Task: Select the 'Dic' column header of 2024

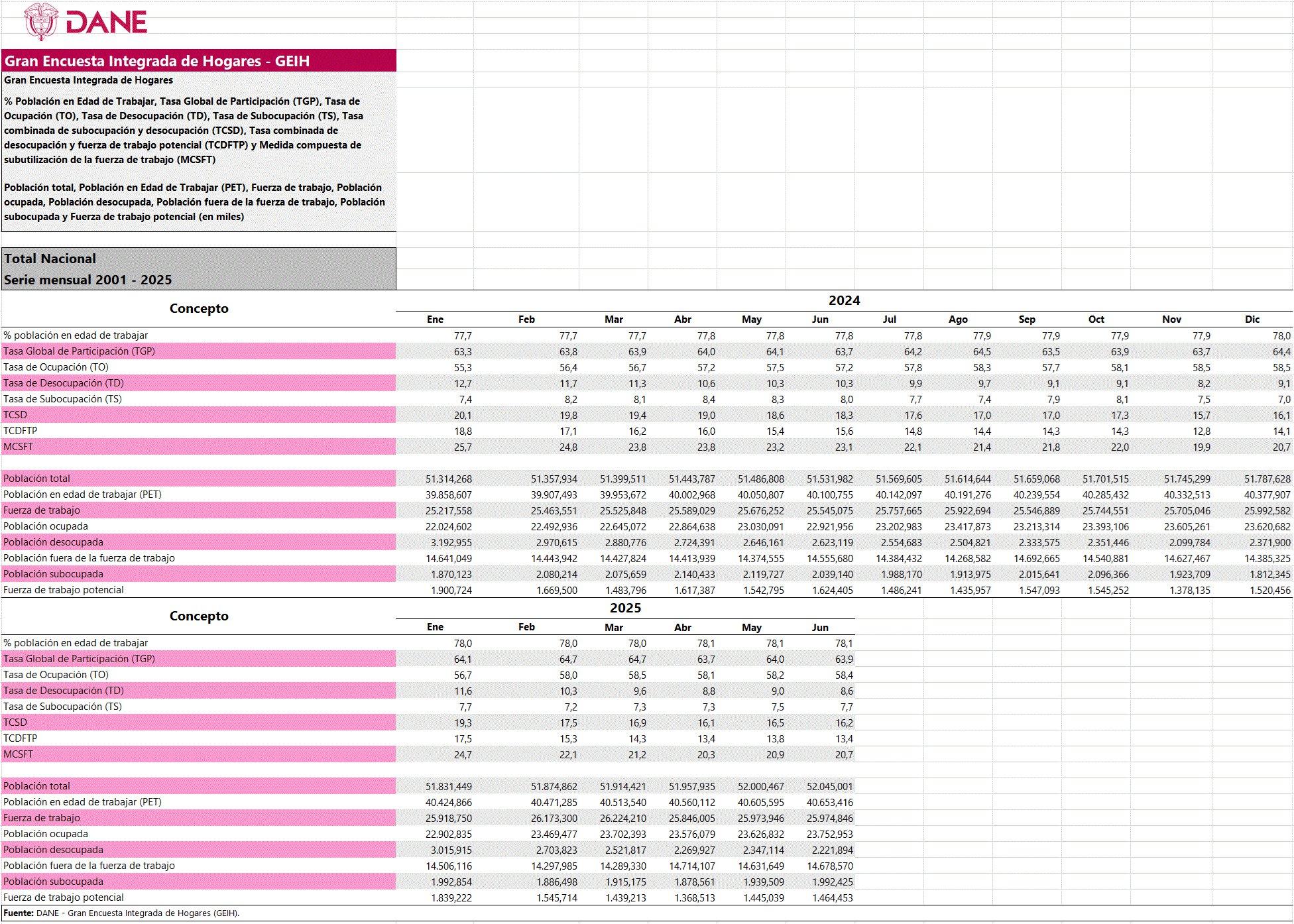Action: 1252,319
